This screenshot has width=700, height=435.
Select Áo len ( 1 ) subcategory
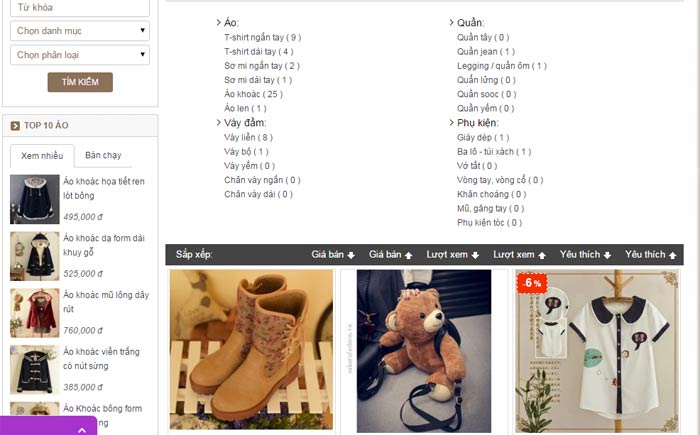click(x=245, y=109)
